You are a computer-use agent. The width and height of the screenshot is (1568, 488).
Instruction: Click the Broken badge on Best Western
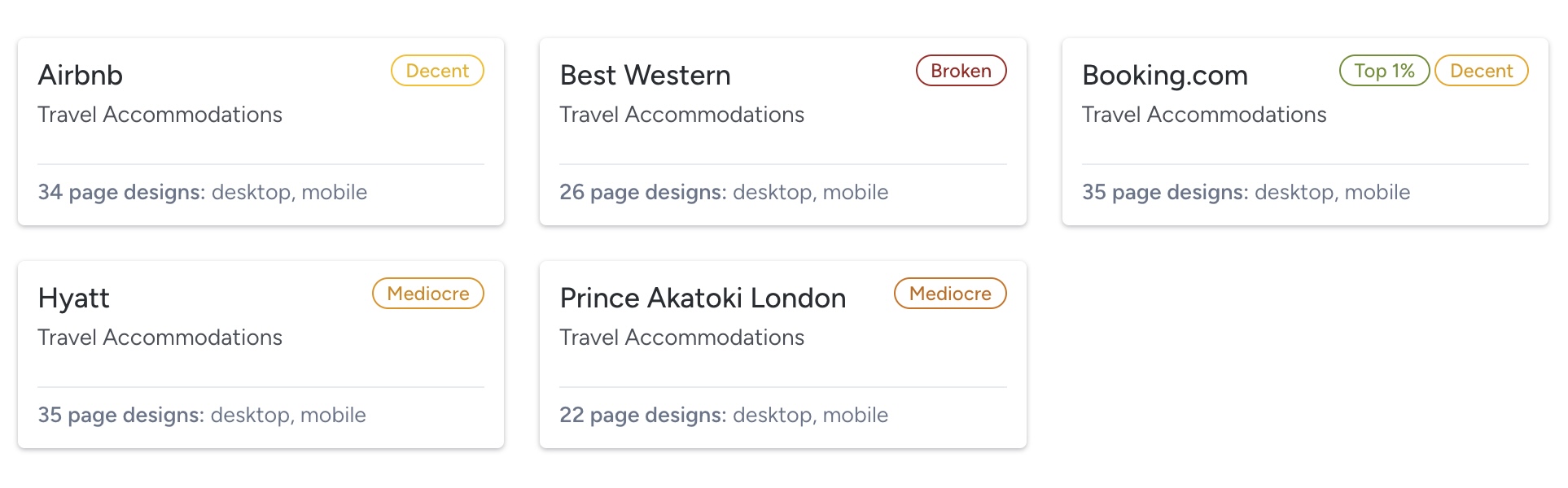coord(961,71)
